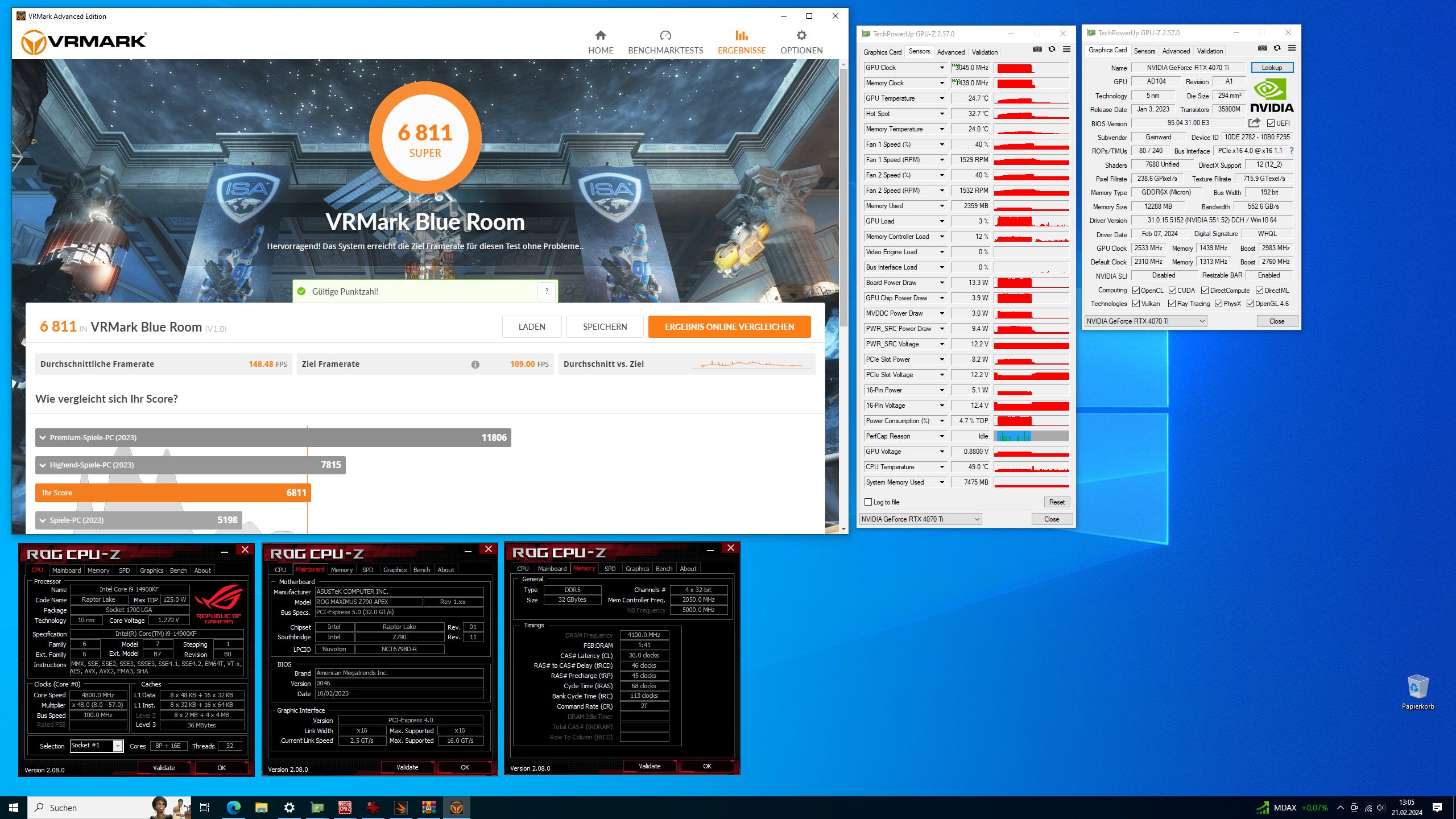This screenshot has width=1456, height=819.
Task: Click camera icon in GPU-Z Graphics Card window
Action: coord(1263,48)
